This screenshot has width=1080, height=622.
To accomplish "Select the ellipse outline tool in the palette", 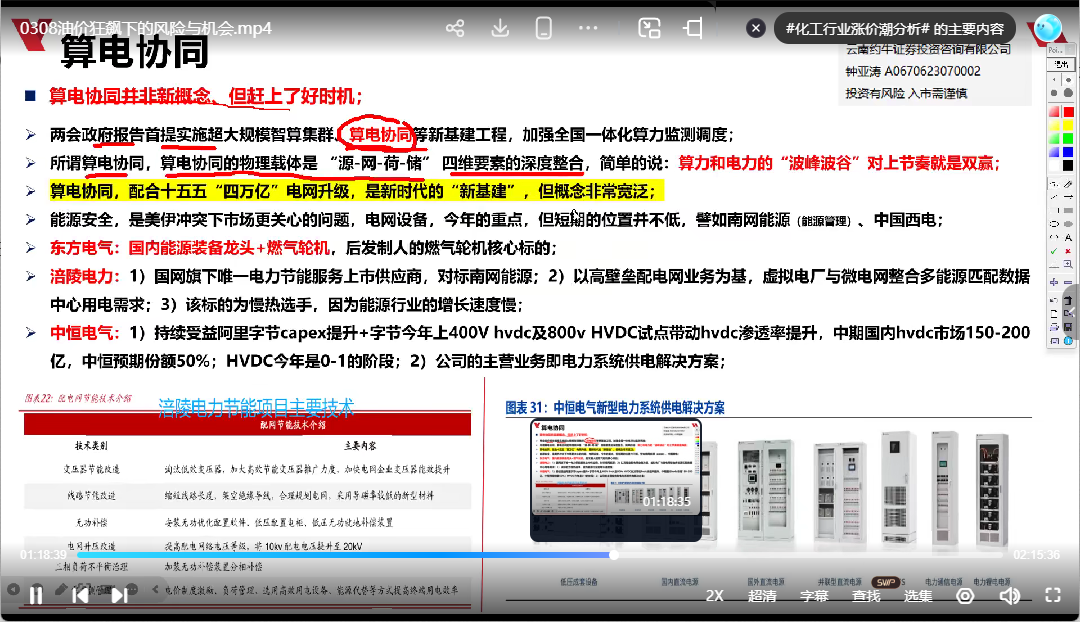I will click(1053, 224).
